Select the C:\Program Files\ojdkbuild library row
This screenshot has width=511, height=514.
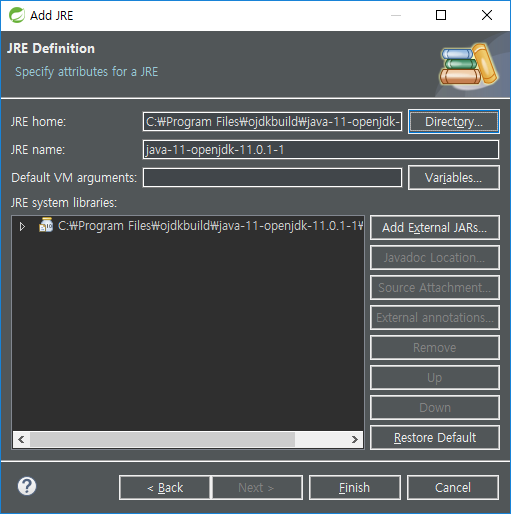click(188, 226)
